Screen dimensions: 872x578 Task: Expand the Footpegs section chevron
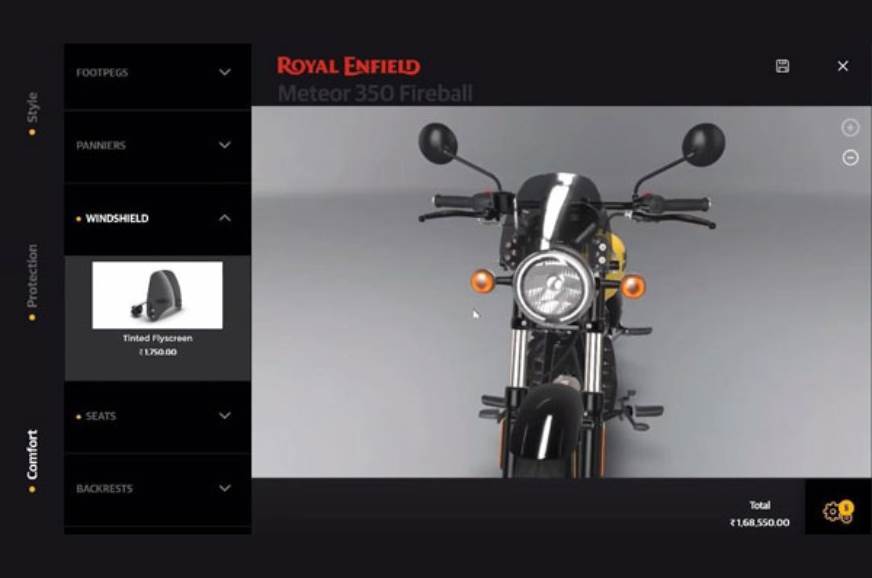225,72
